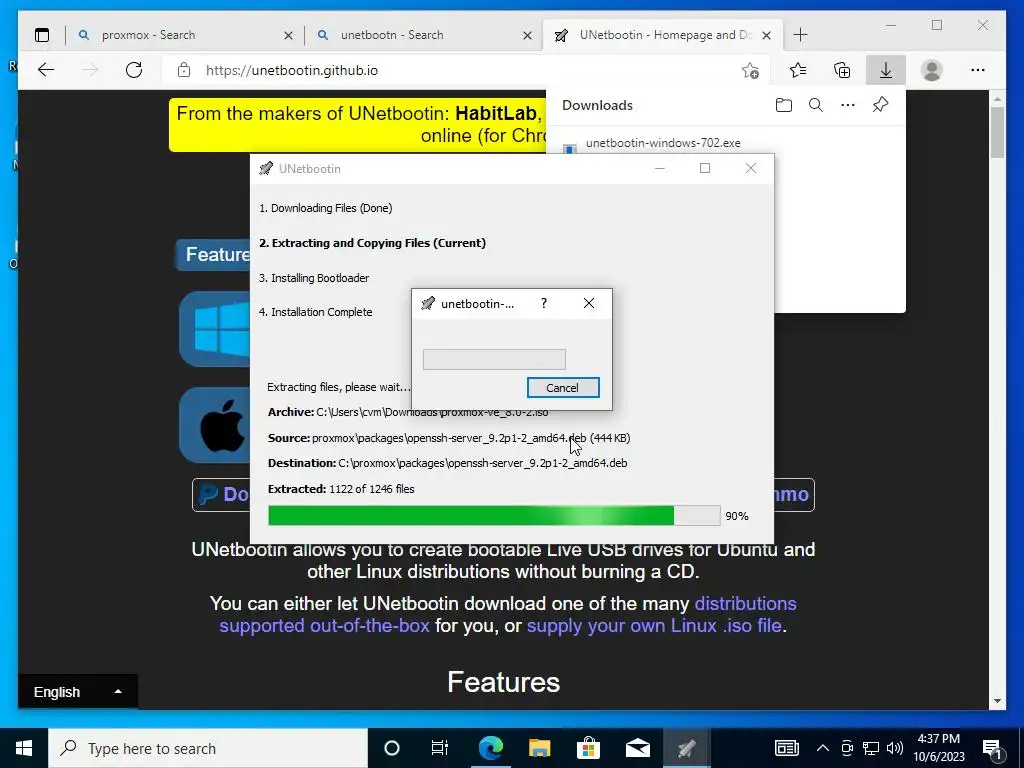Close the unetbootn - Search tab
1024x768 pixels.
click(527, 35)
